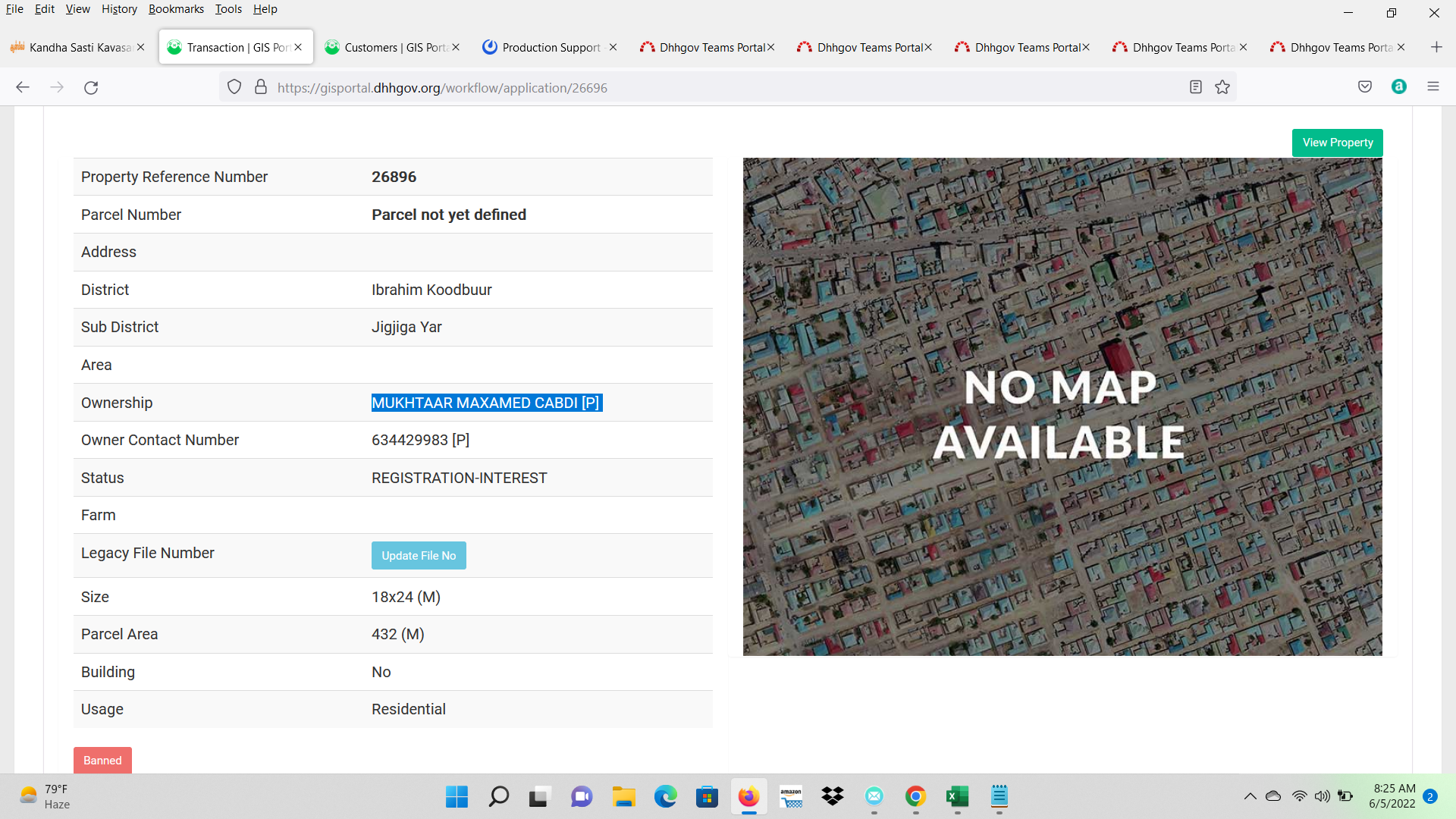1456x819 pixels.
Task: Click the owner contact number 634429983
Action: [420, 440]
